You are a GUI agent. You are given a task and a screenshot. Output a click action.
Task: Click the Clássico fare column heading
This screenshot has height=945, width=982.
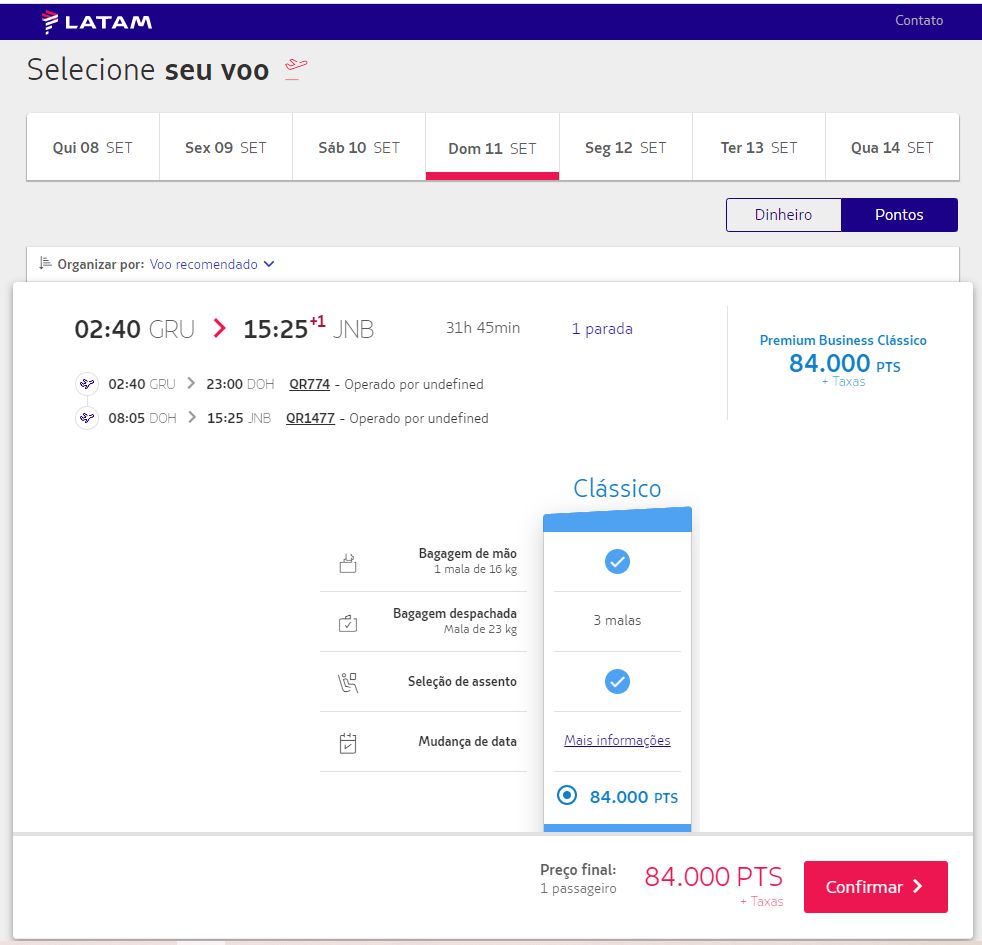pos(617,488)
